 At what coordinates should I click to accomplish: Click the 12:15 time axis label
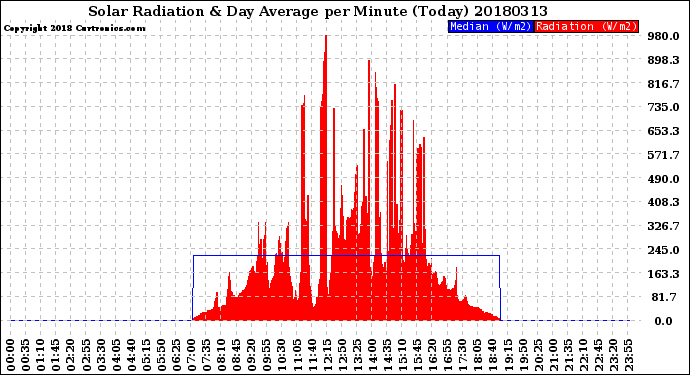tap(327, 355)
